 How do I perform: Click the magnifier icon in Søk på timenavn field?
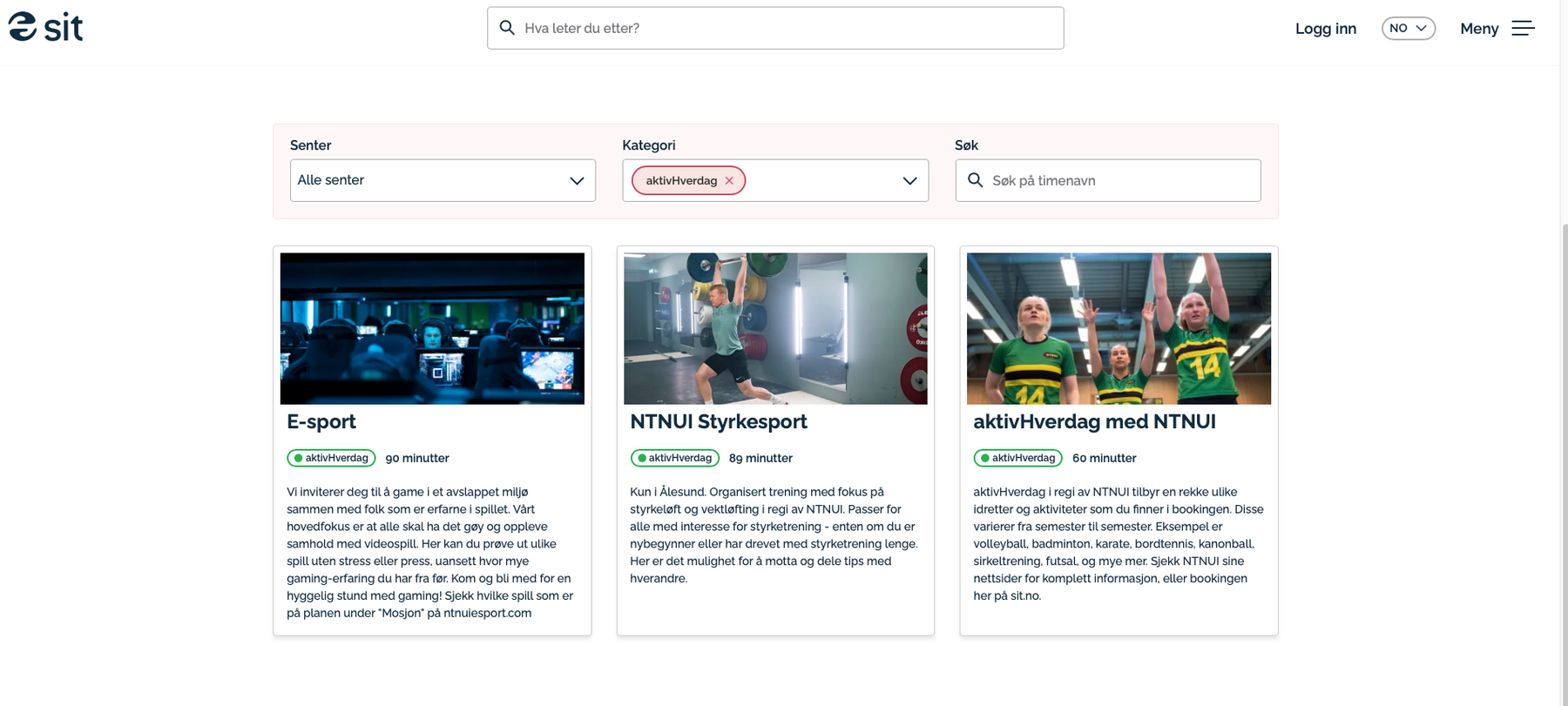976,180
